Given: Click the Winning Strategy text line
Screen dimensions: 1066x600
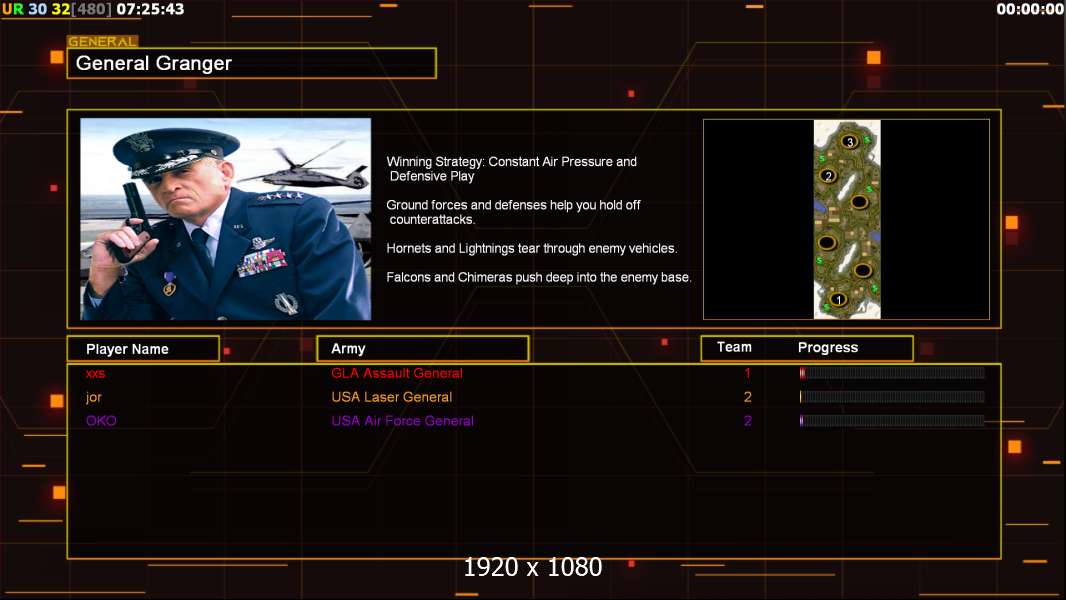Looking at the screenshot, I should coord(511,169).
